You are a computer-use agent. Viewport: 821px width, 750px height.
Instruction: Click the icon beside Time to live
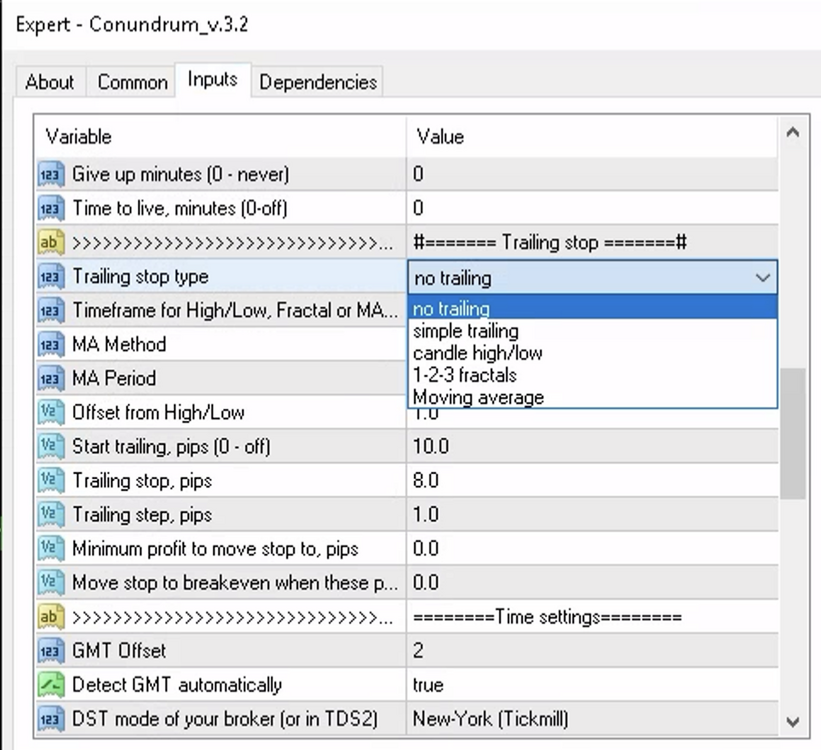[51, 208]
